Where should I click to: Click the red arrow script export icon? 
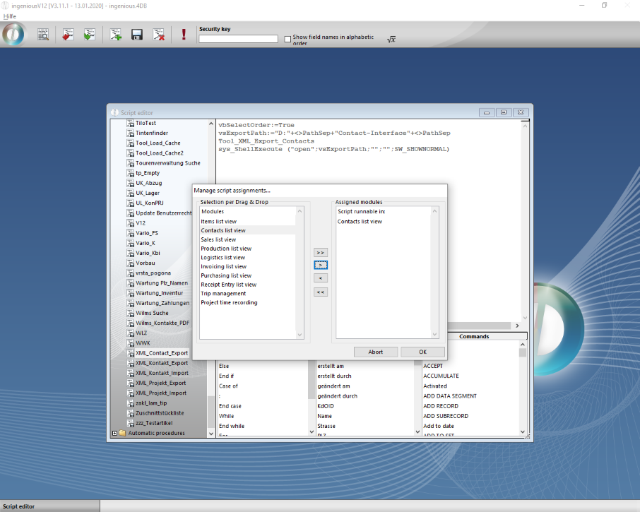coord(68,35)
